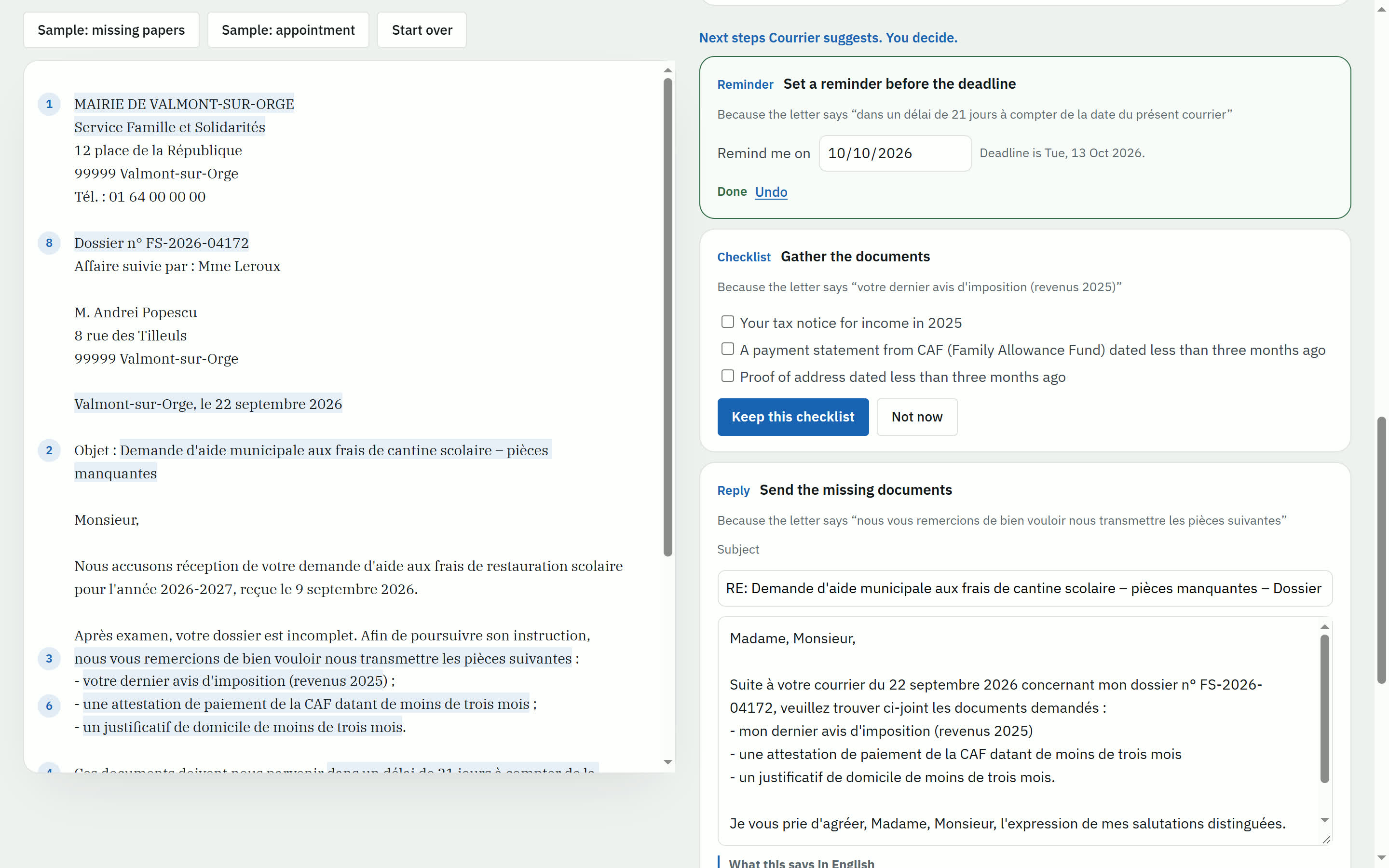Image resolution: width=1389 pixels, height=868 pixels.
Task: Click the page's main vertical scrollbar thumb
Action: pos(1382,550)
